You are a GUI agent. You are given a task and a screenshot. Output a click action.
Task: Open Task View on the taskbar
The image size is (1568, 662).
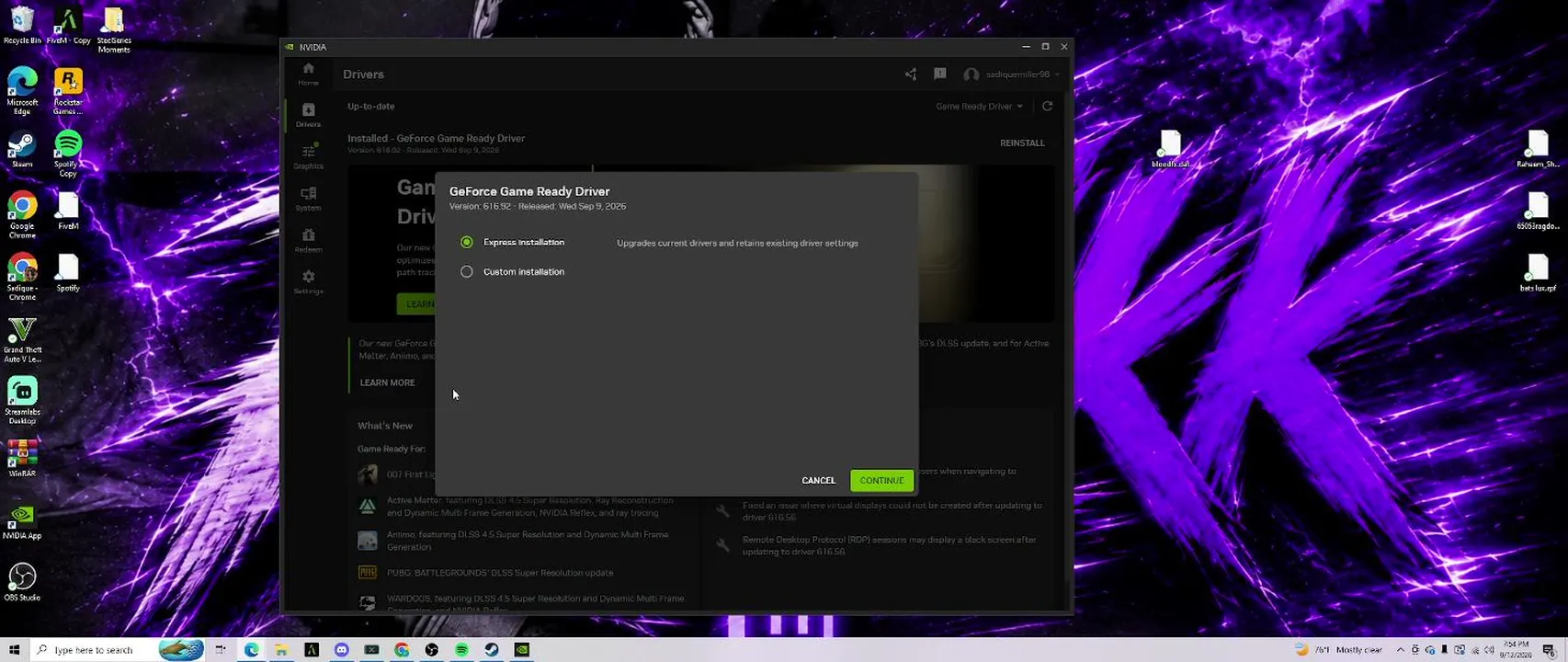pos(221,650)
